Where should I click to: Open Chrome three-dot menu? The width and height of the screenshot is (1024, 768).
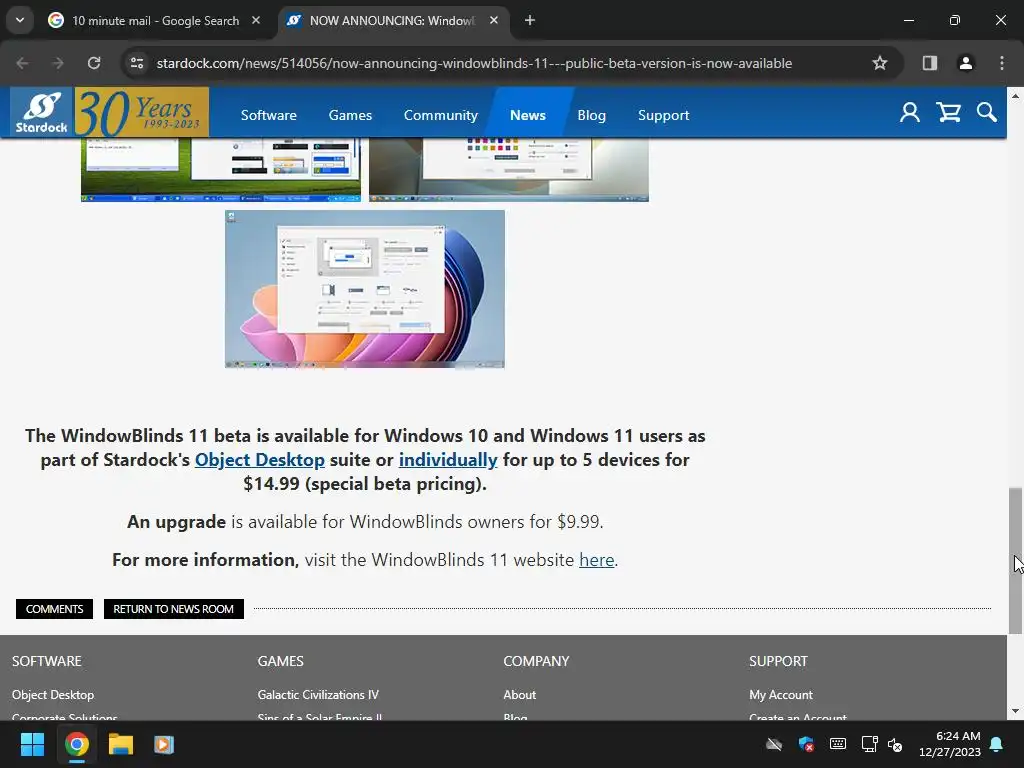click(x=1001, y=63)
